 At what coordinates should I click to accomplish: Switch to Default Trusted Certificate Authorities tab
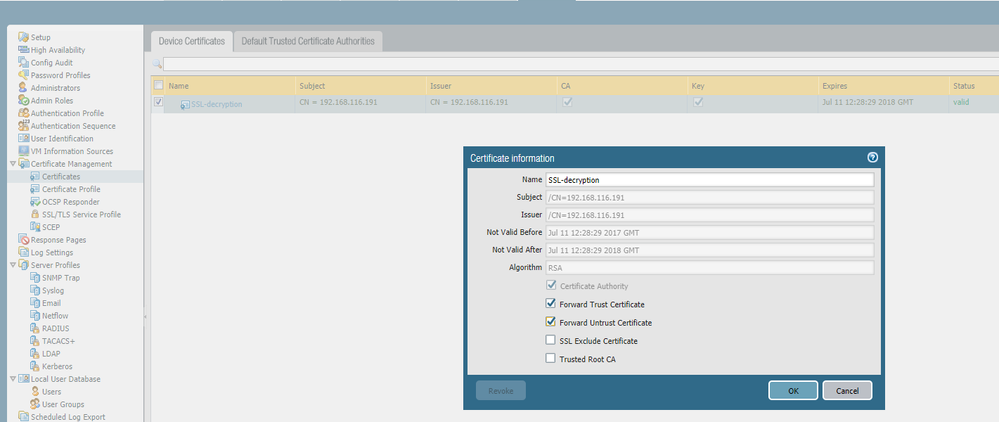(307, 41)
